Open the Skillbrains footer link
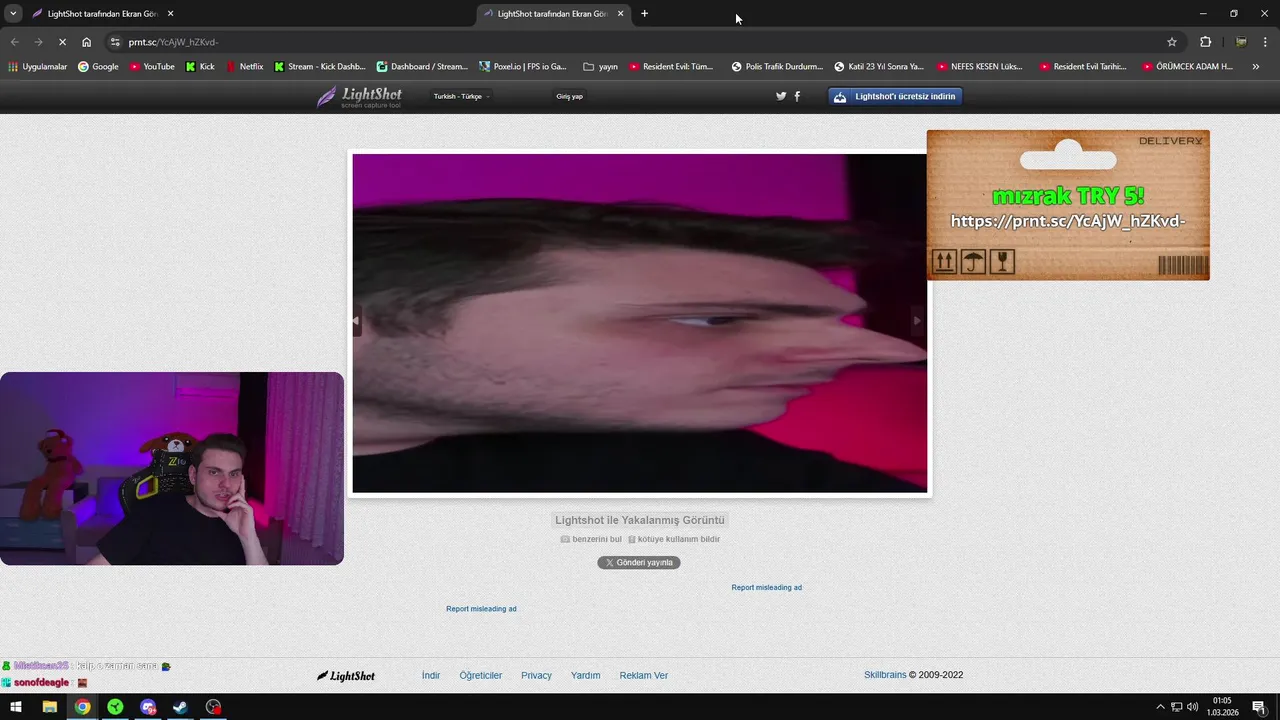 pos(885,675)
